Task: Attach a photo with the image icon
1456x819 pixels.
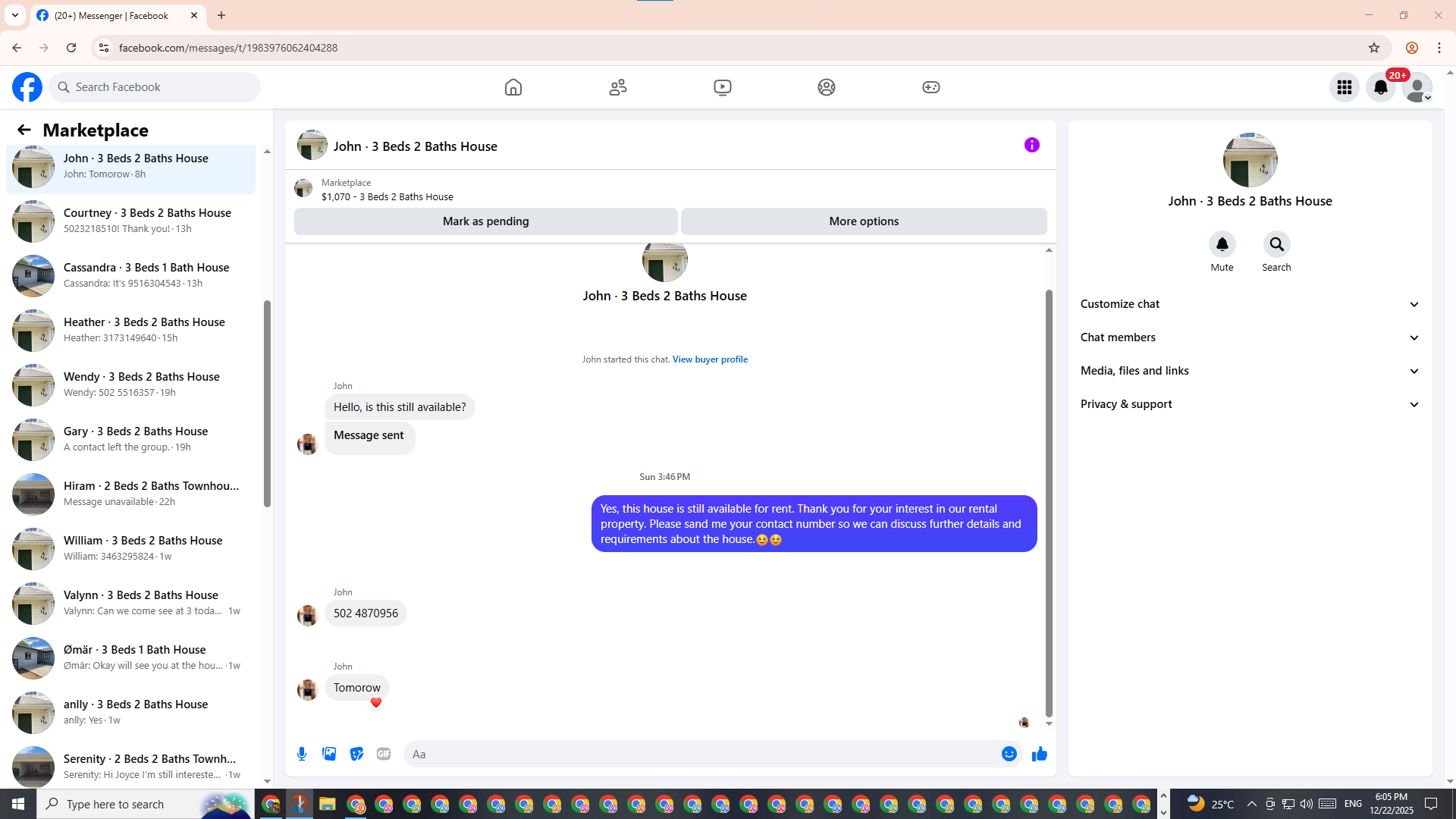Action: [329, 754]
